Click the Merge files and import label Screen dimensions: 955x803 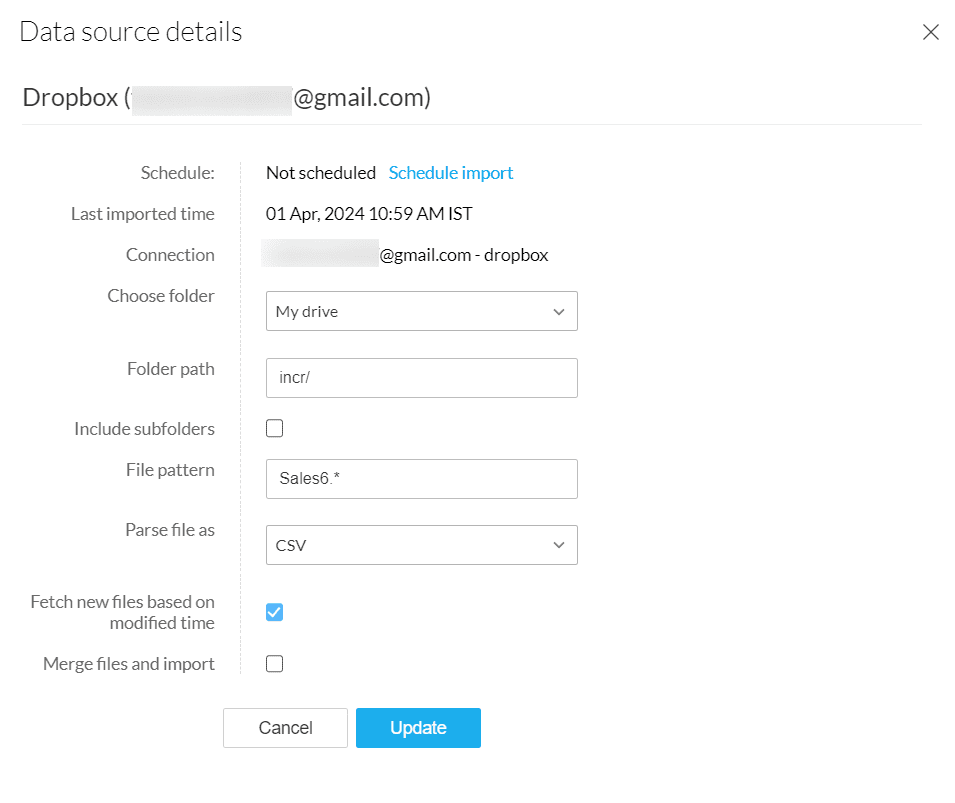coord(129,664)
